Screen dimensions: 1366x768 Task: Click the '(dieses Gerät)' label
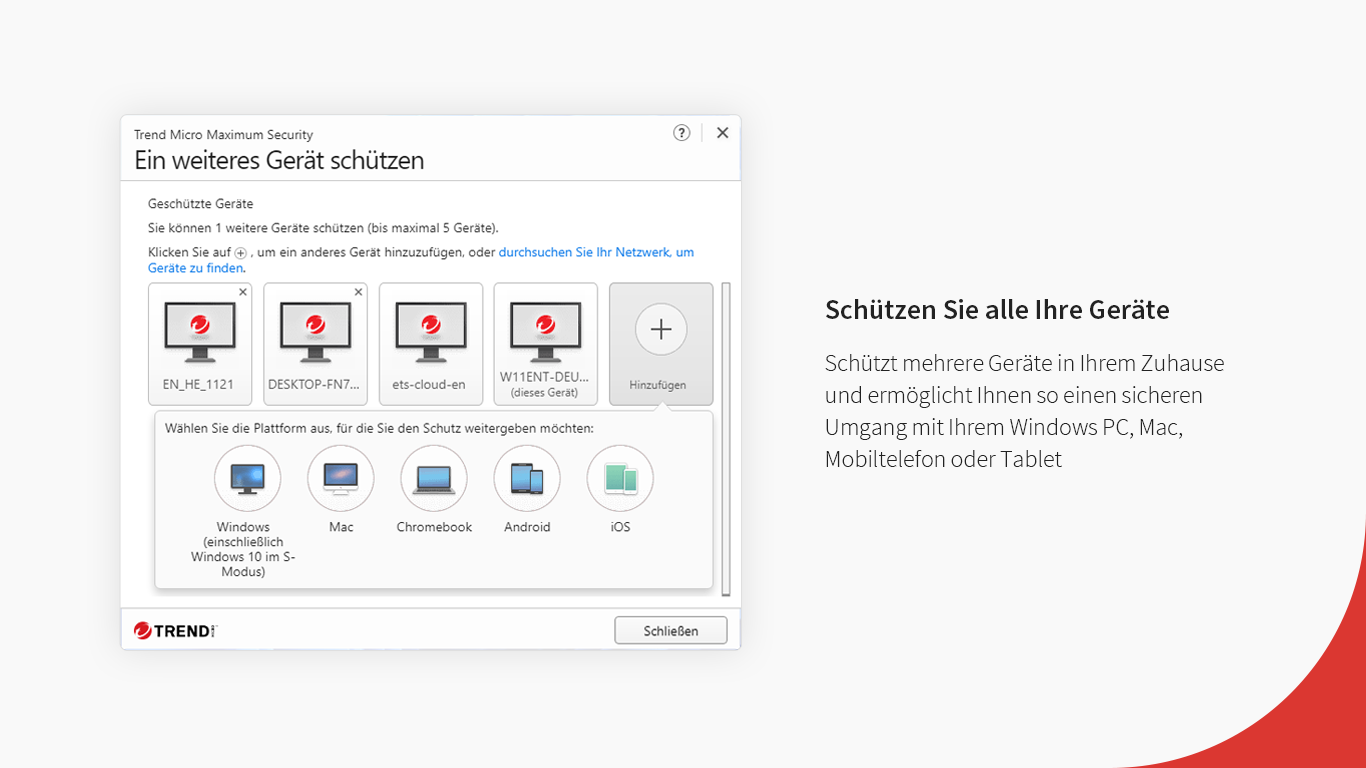(x=545, y=393)
